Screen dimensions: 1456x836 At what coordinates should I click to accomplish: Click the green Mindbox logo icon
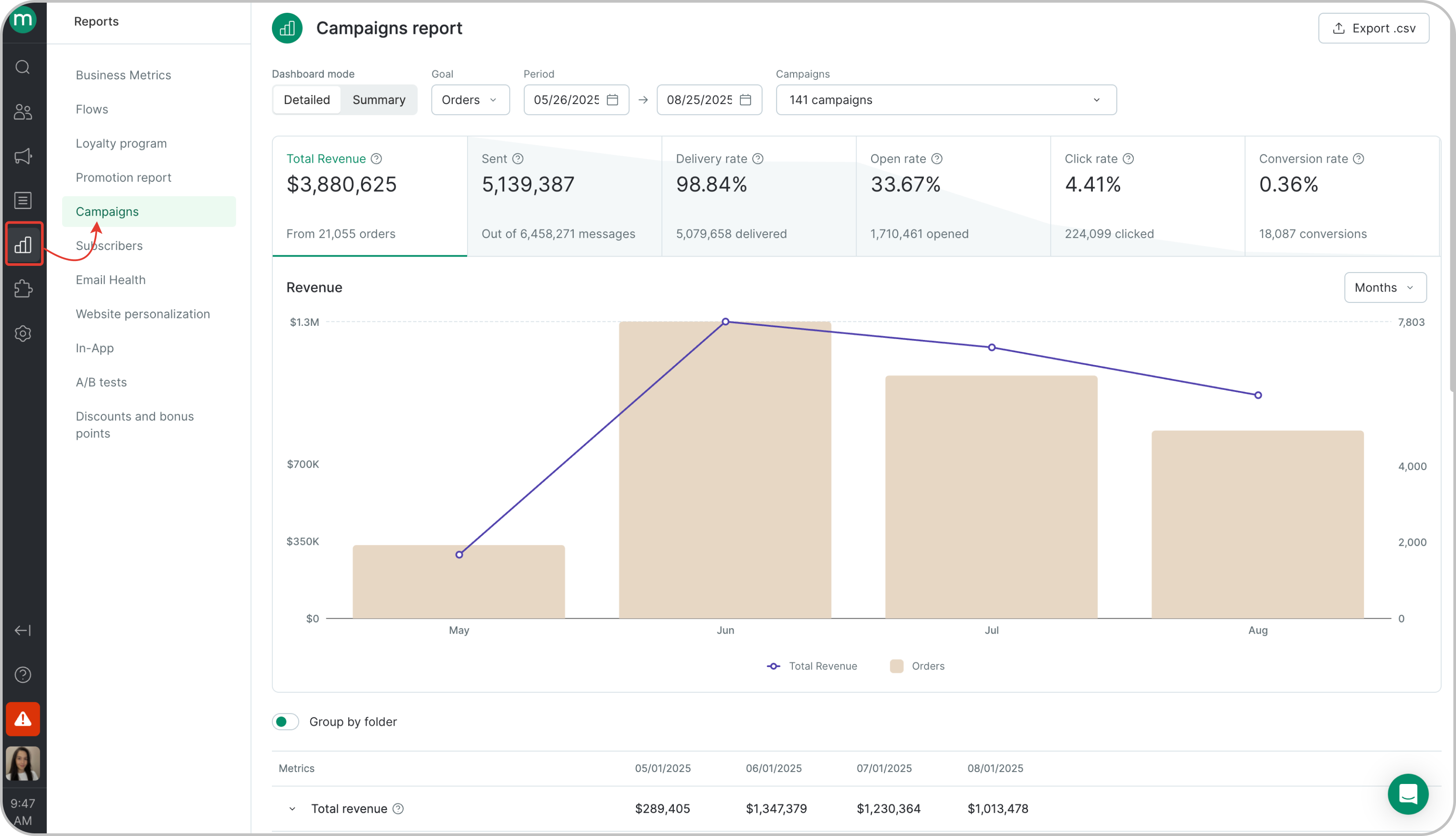(x=23, y=19)
